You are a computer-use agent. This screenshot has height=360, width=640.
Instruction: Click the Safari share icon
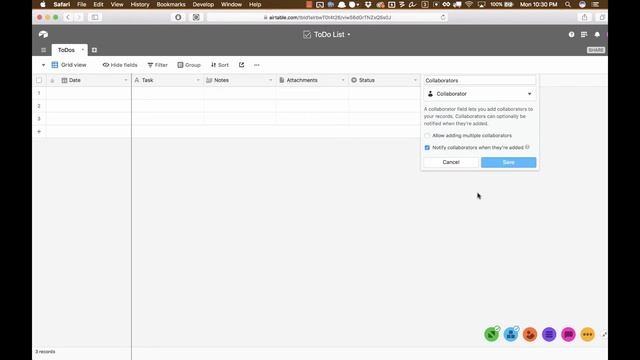coord(584,17)
